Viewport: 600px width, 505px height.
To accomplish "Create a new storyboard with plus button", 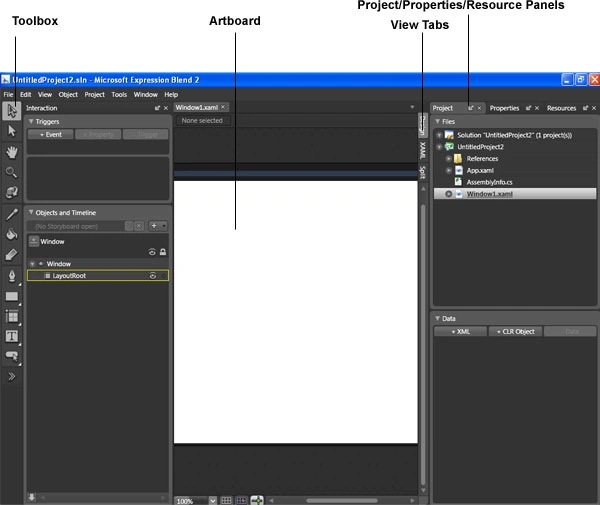I will pyautogui.click(x=154, y=226).
